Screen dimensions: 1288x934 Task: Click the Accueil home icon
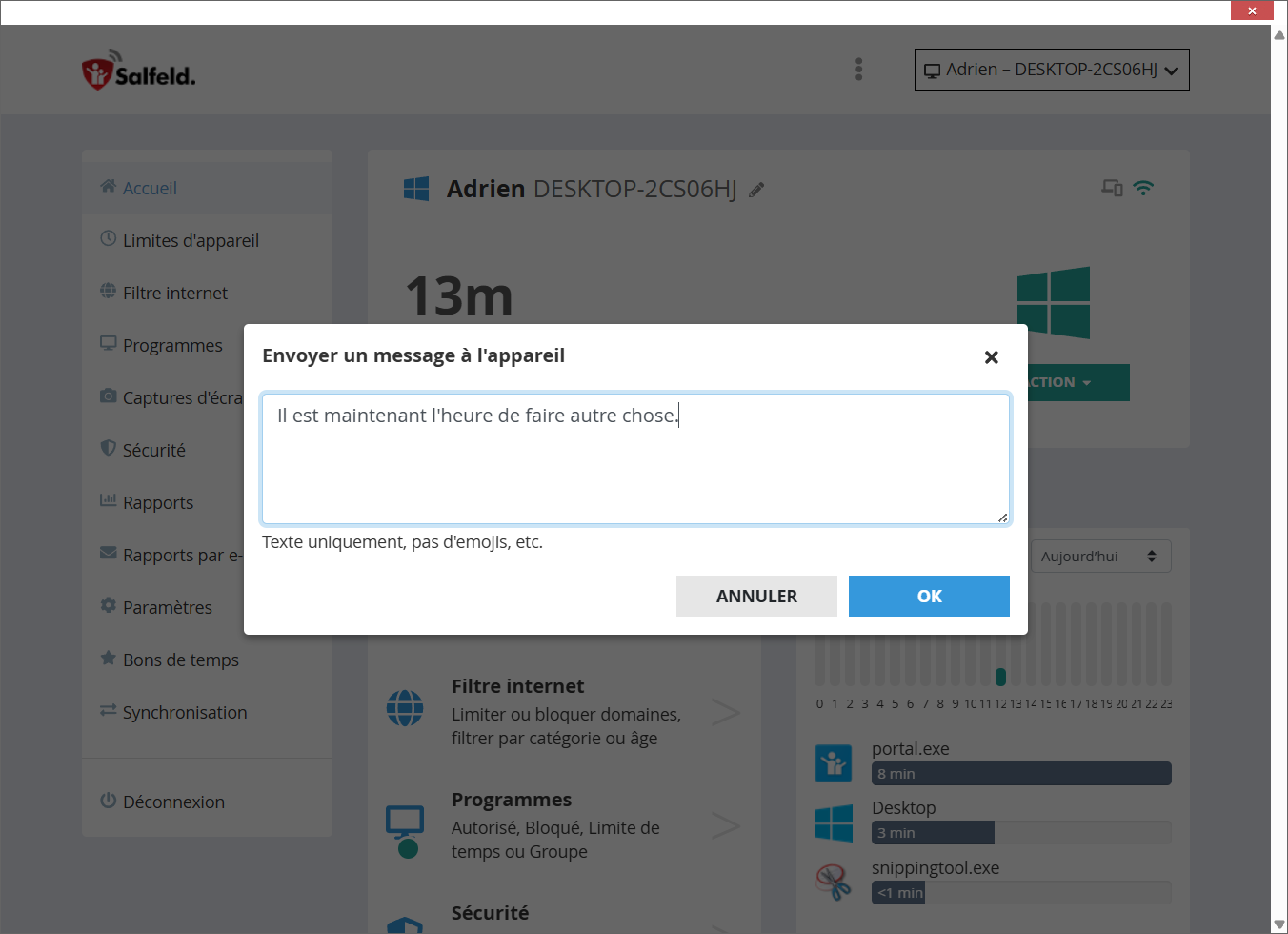pos(109,186)
